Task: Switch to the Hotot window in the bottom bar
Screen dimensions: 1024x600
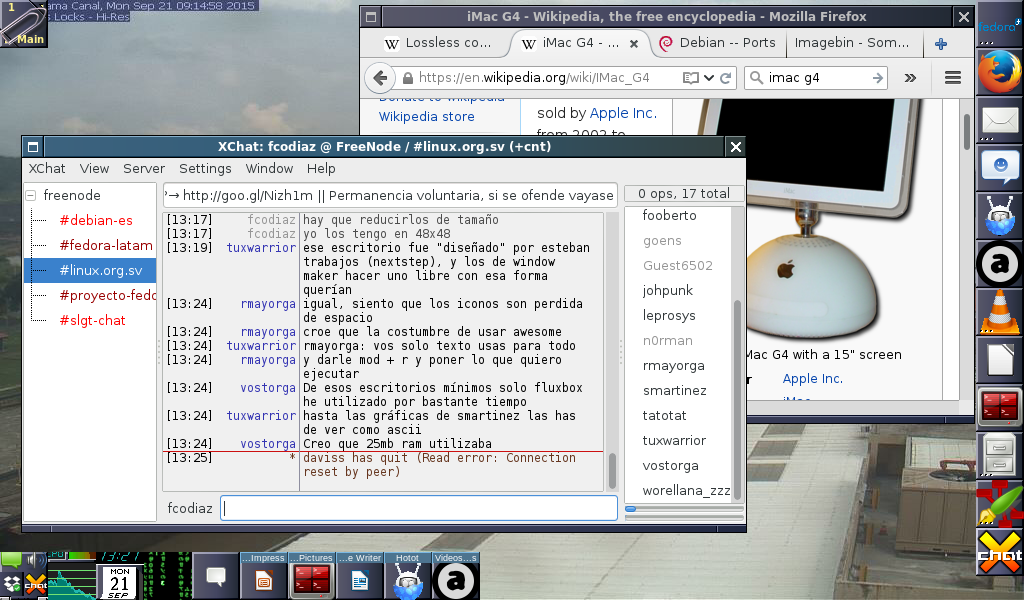Action: 408,575
